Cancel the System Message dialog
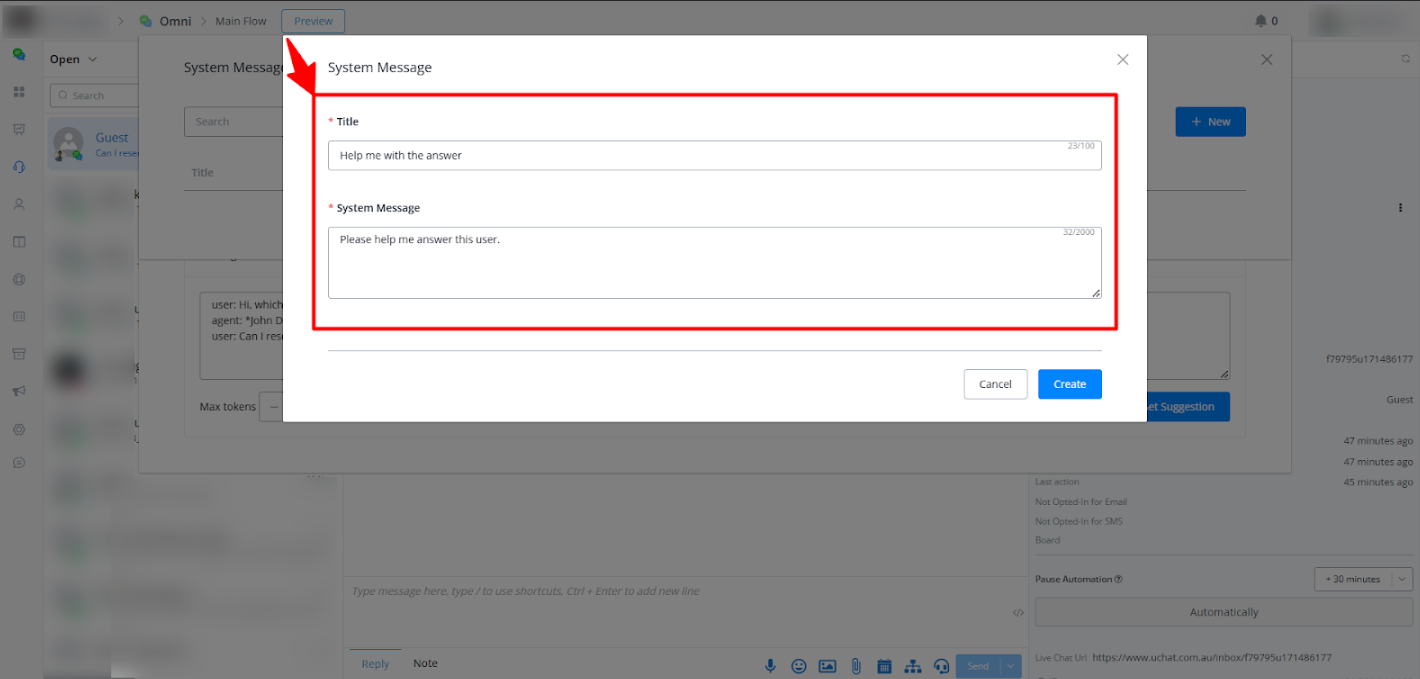Screen dimensions: 1420x679 995,384
